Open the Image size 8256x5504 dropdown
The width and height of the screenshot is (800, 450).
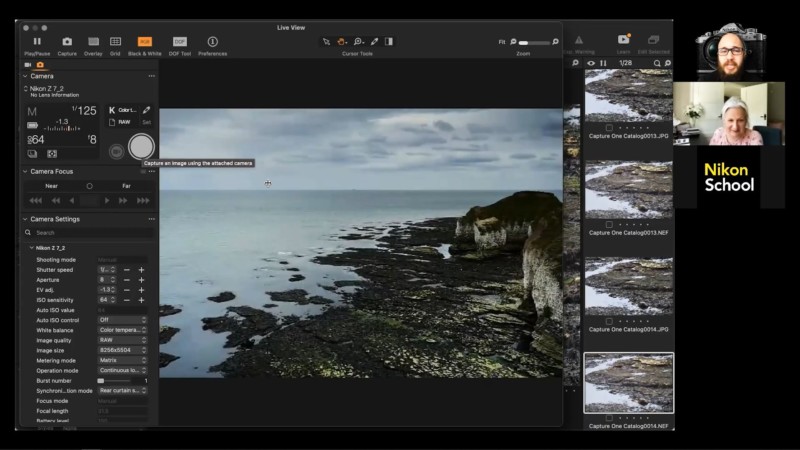122,350
